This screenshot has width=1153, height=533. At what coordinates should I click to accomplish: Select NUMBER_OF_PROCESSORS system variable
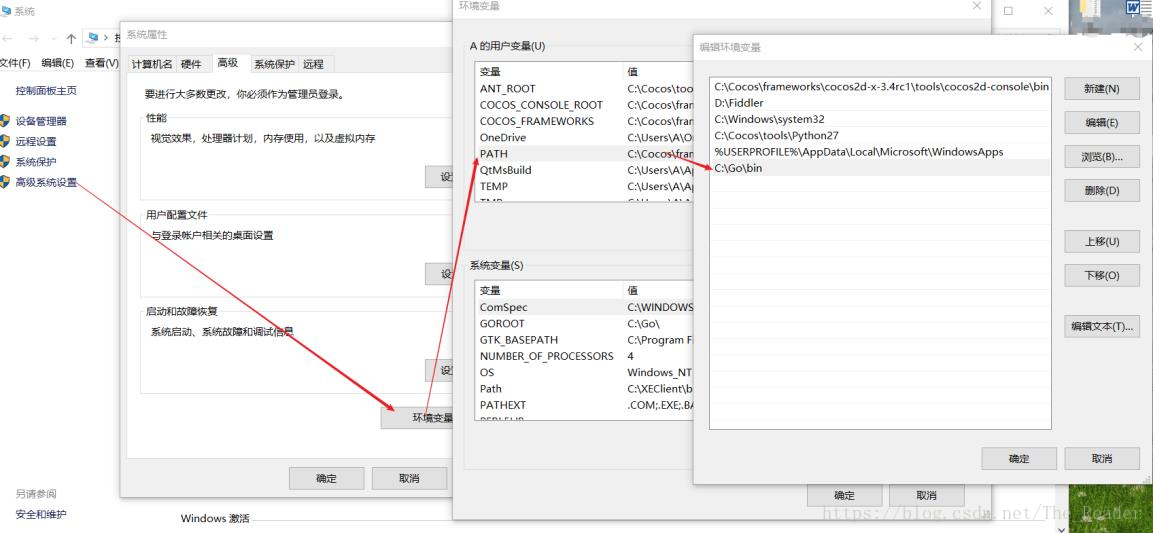(585, 356)
